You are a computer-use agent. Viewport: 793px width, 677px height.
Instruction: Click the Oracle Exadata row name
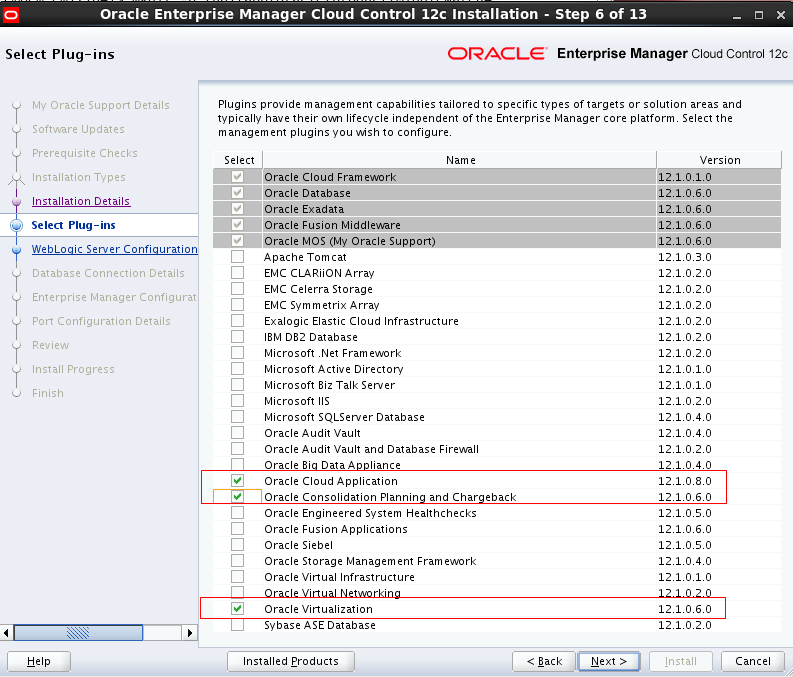pyautogui.click(x=304, y=209)
